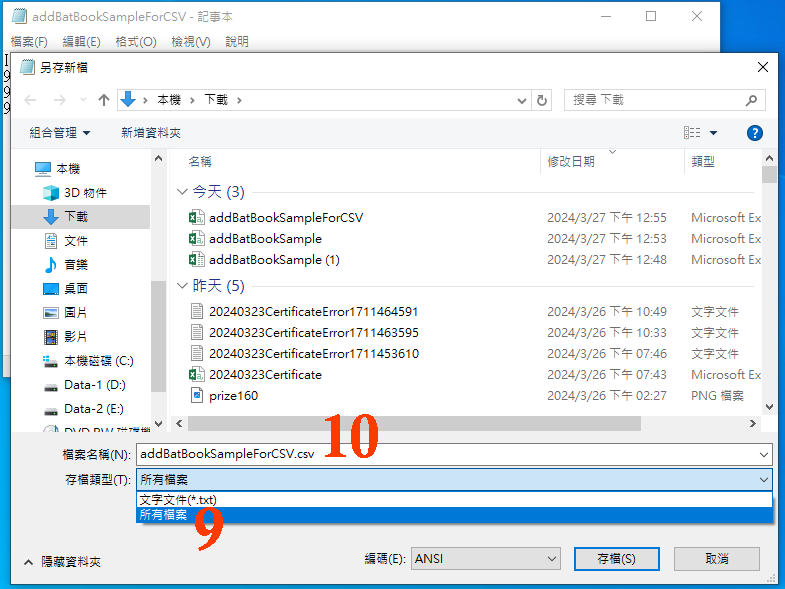Select Data-1 (D:) drive

94,385
